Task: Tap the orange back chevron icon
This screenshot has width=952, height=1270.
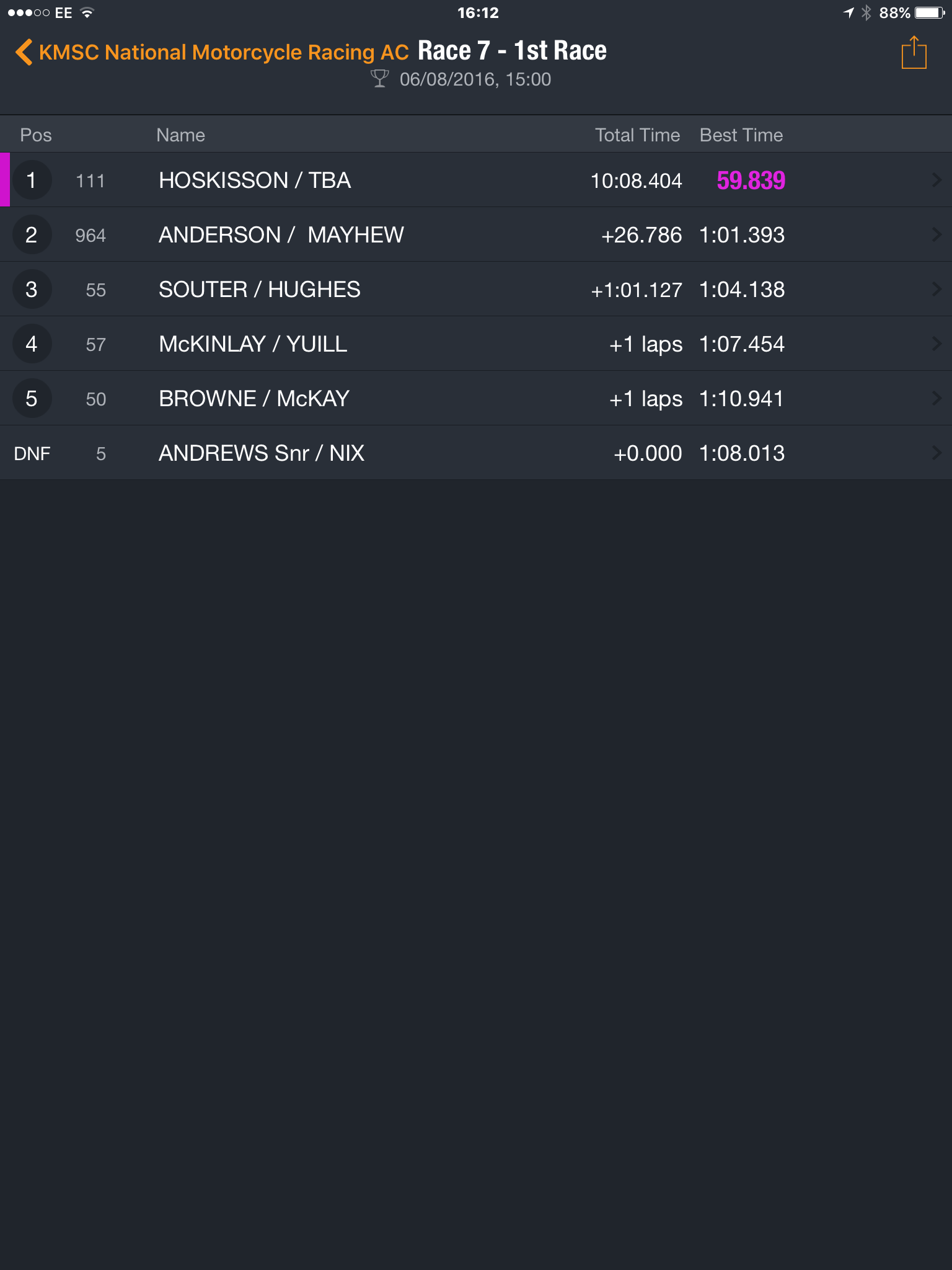Action: [24, 52]
